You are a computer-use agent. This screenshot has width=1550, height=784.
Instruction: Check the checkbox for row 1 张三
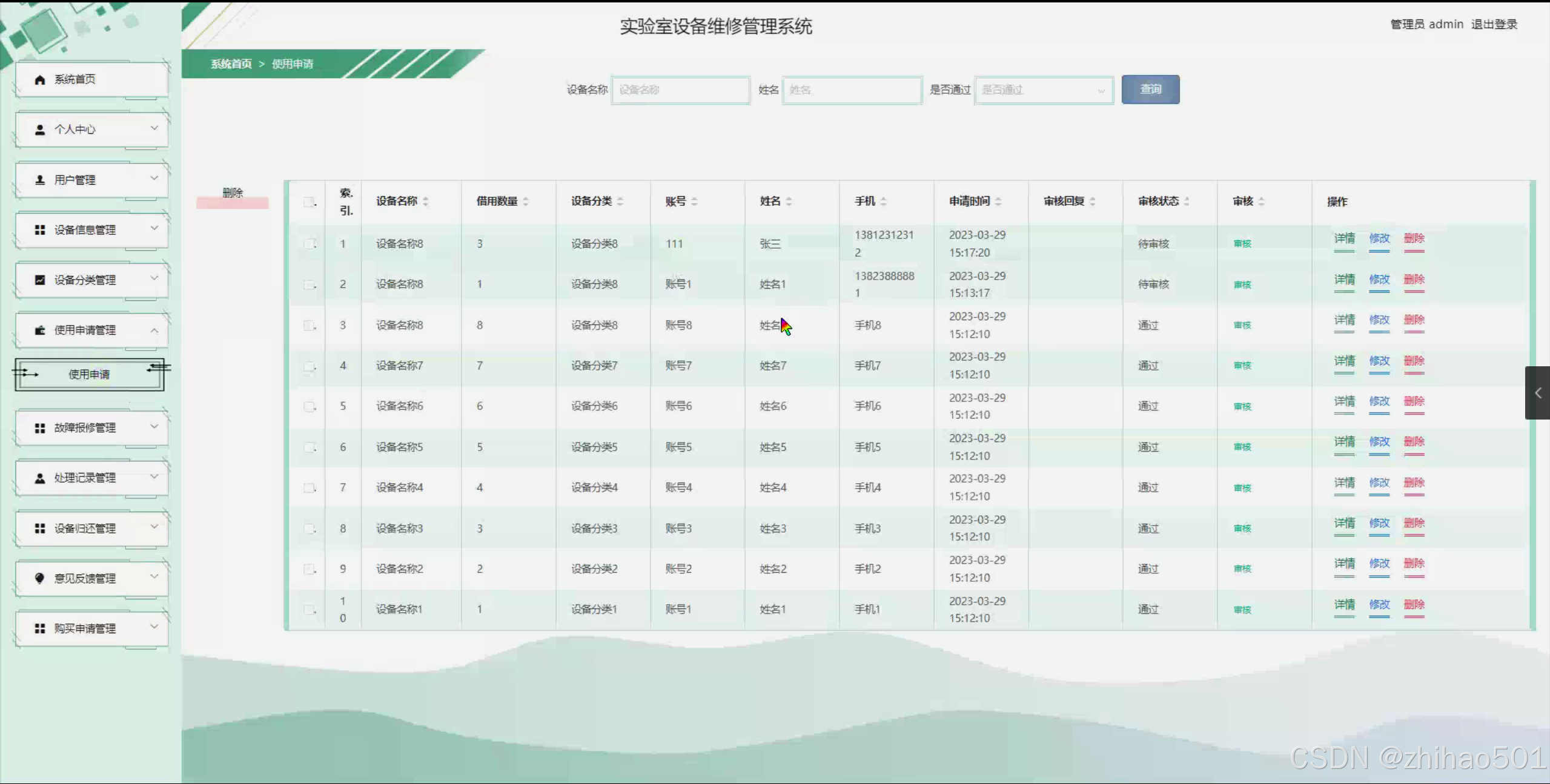tap(310, 243)
